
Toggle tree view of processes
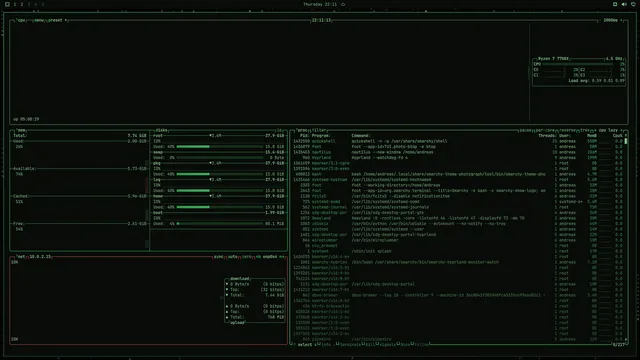tap(585, 130)
